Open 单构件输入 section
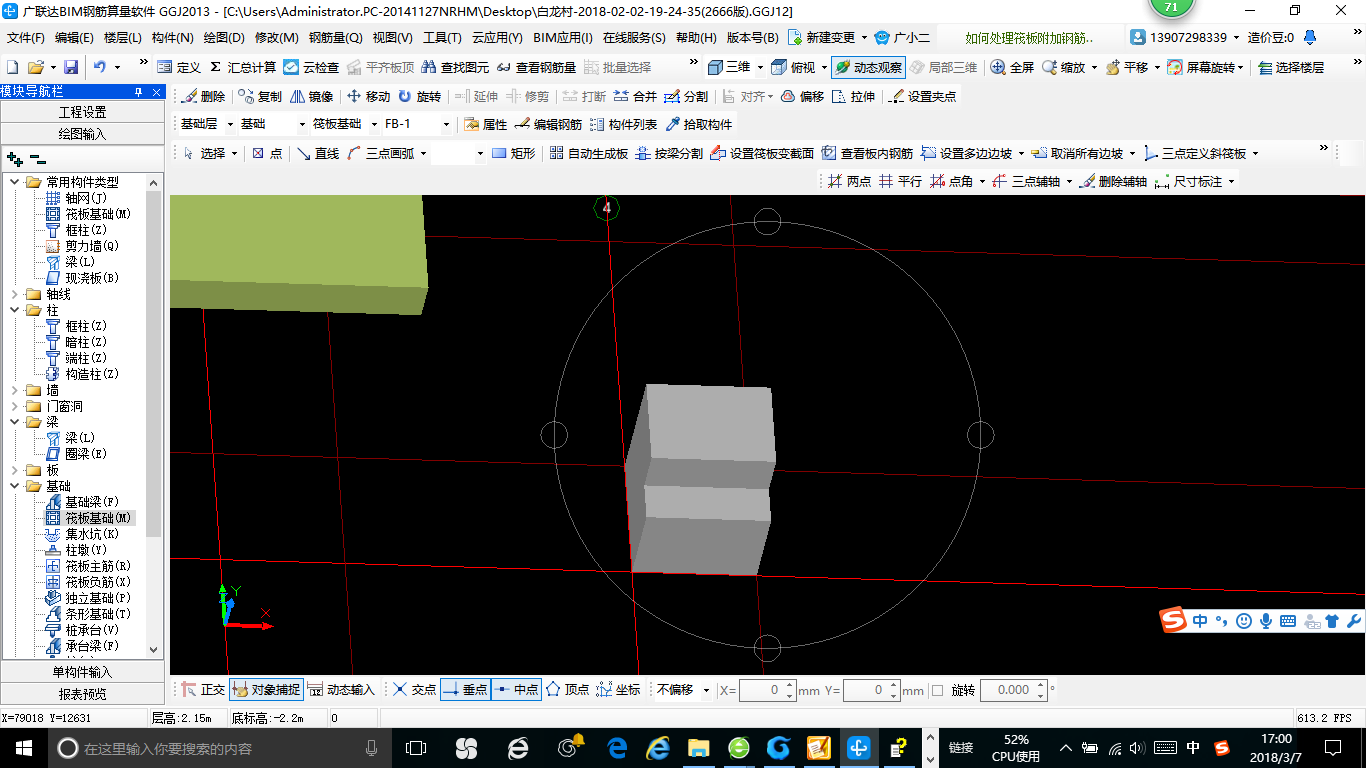Viewport: 1366px width, 768px height. click(82, 672)
